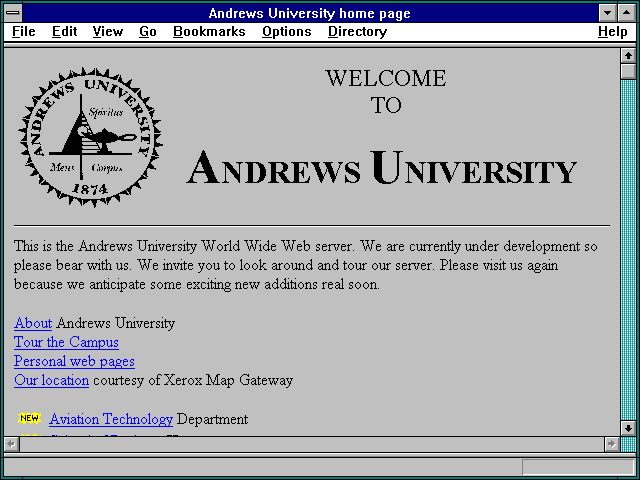Click the word Department after Aviation Technology
640x480 pixels.
coord(212,419)
